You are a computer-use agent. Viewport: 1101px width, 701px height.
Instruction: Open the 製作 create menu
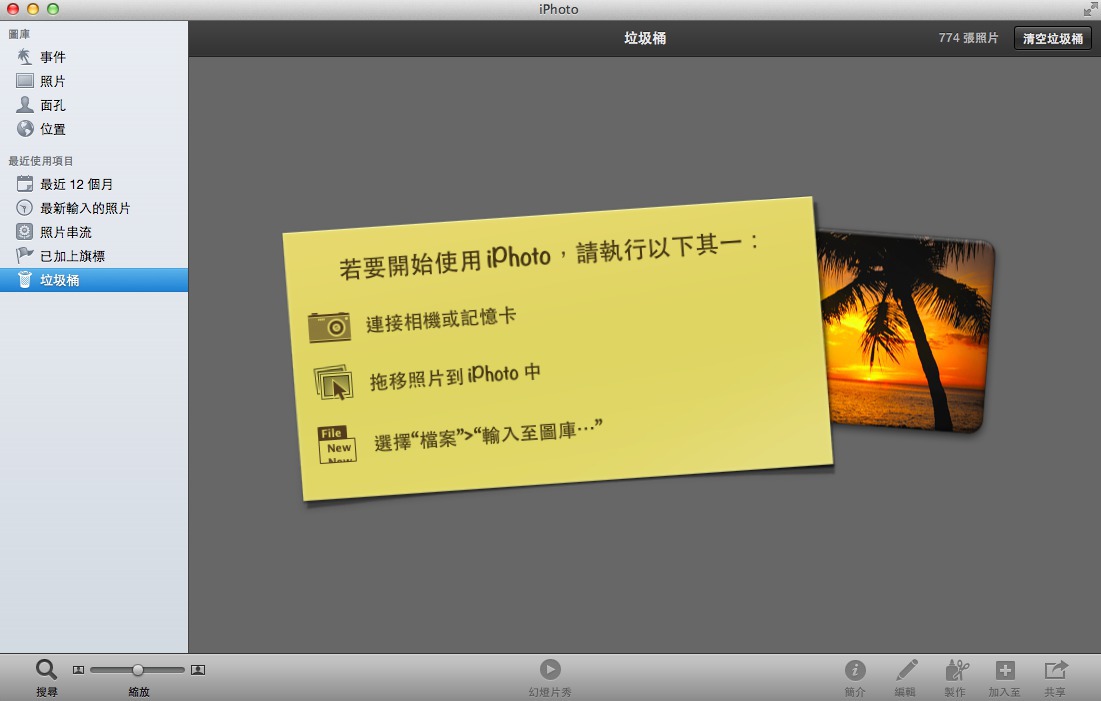[x=956, y=669]
